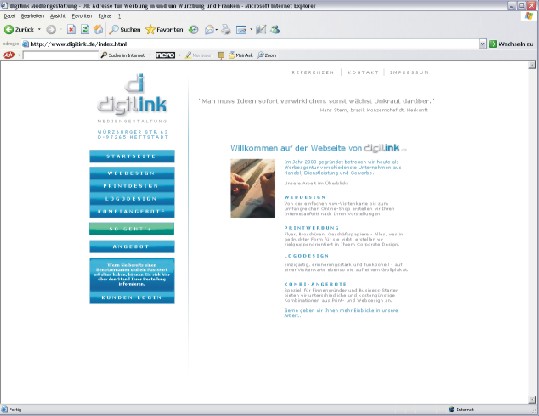Expand the address bar dropdown arrow
Viewport: 539px width, 416px height.
coord(483,44)
